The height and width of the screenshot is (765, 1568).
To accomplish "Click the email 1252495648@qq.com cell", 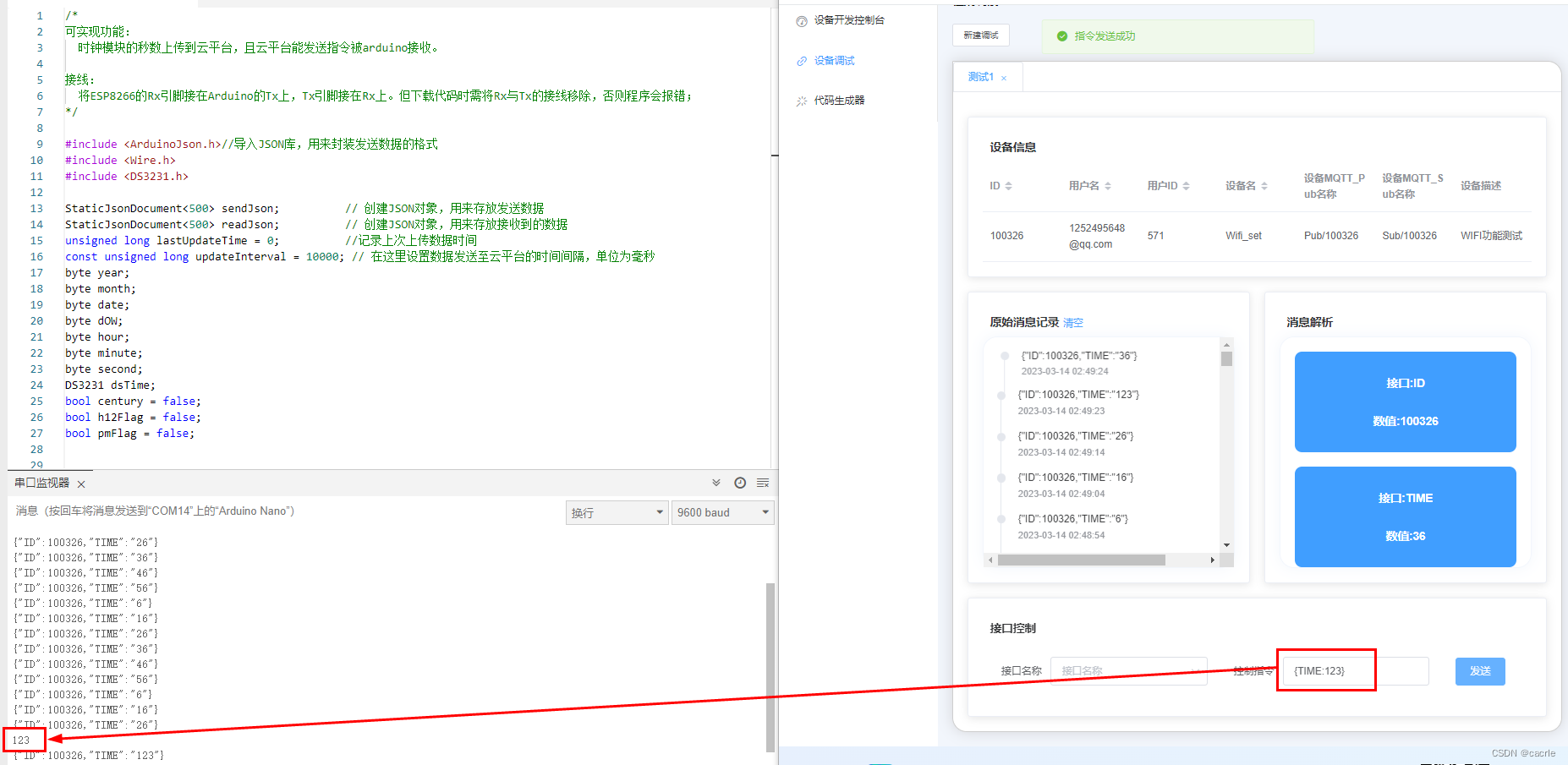I will [1097, 236].
